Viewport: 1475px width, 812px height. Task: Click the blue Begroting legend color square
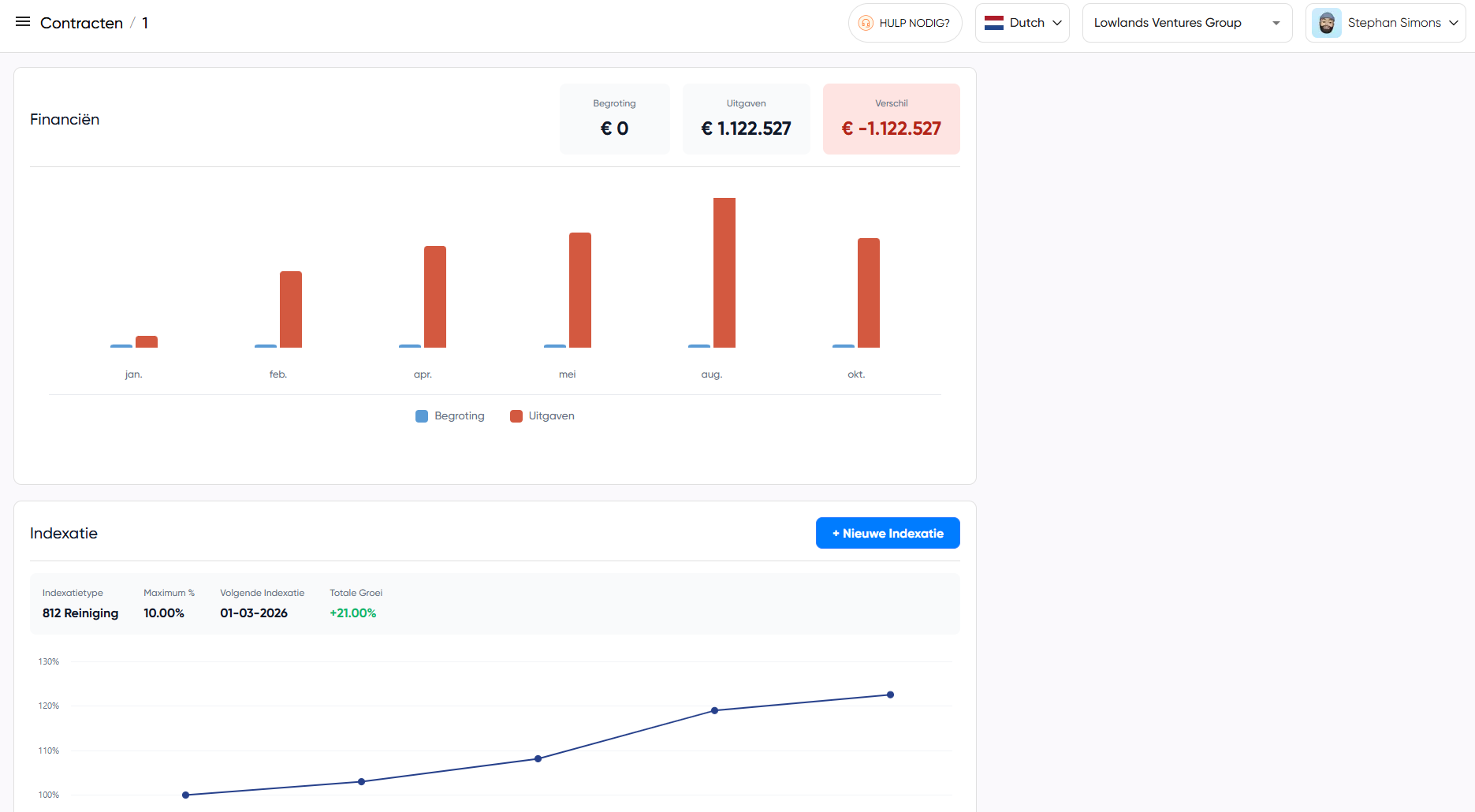(x=421, y=415)
